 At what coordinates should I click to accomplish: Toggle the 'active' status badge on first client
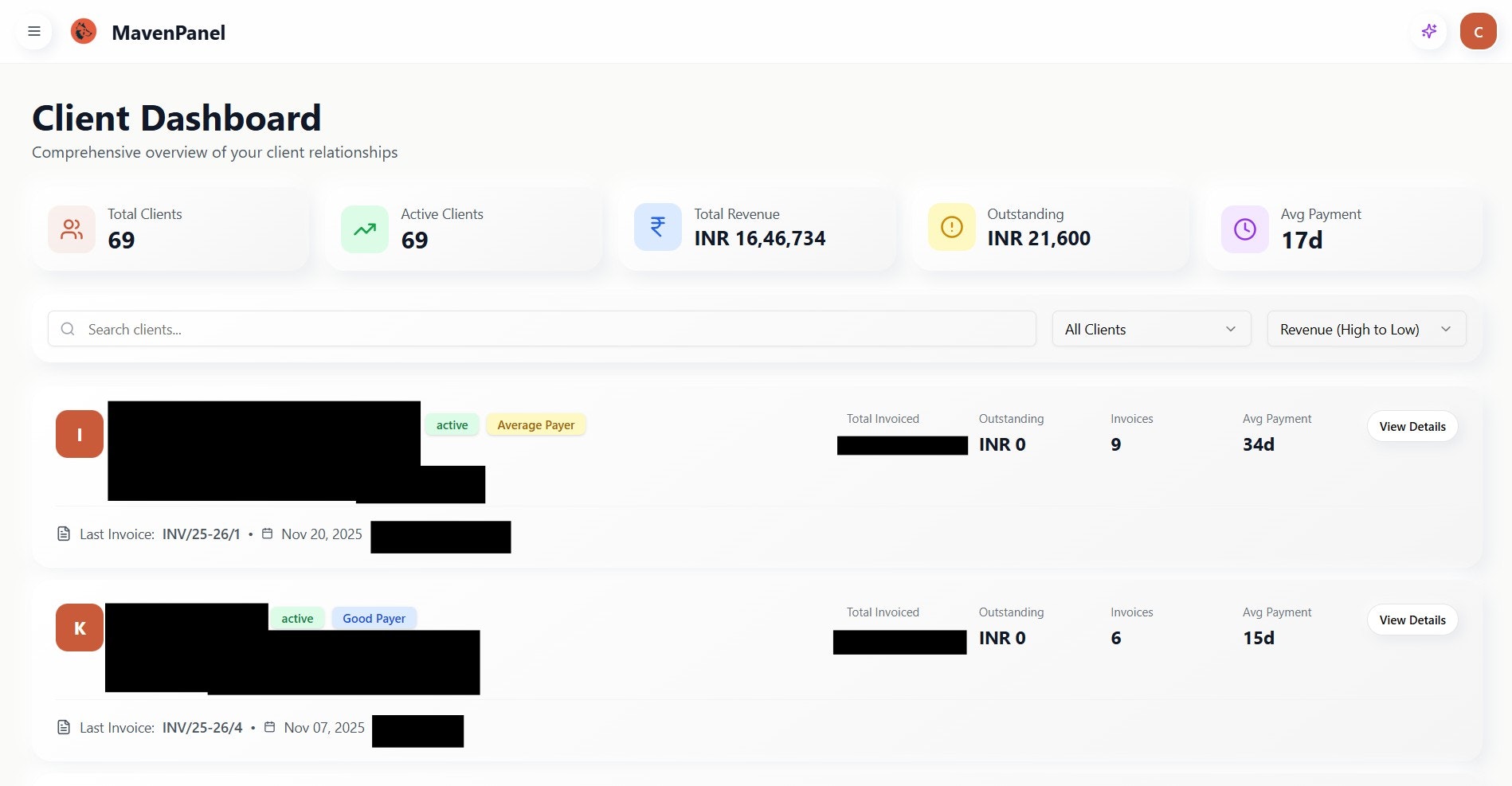(452, 424)
